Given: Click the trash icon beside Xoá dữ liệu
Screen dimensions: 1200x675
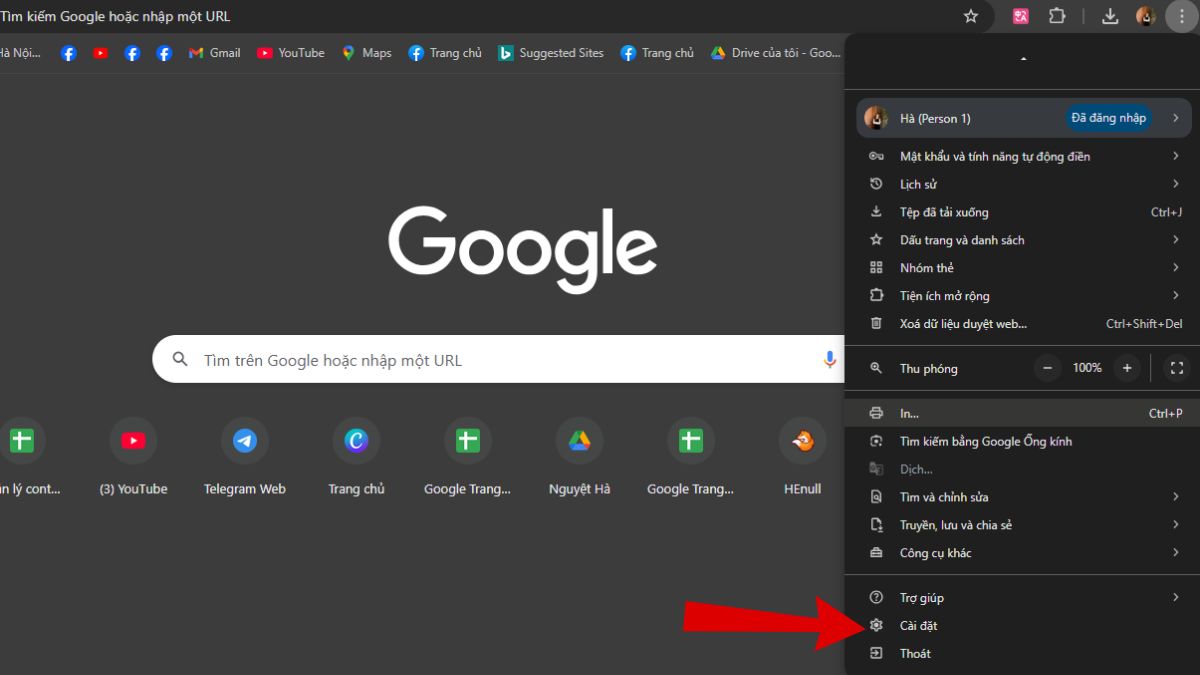Looking at the screenshot, I should coord(876,324).
